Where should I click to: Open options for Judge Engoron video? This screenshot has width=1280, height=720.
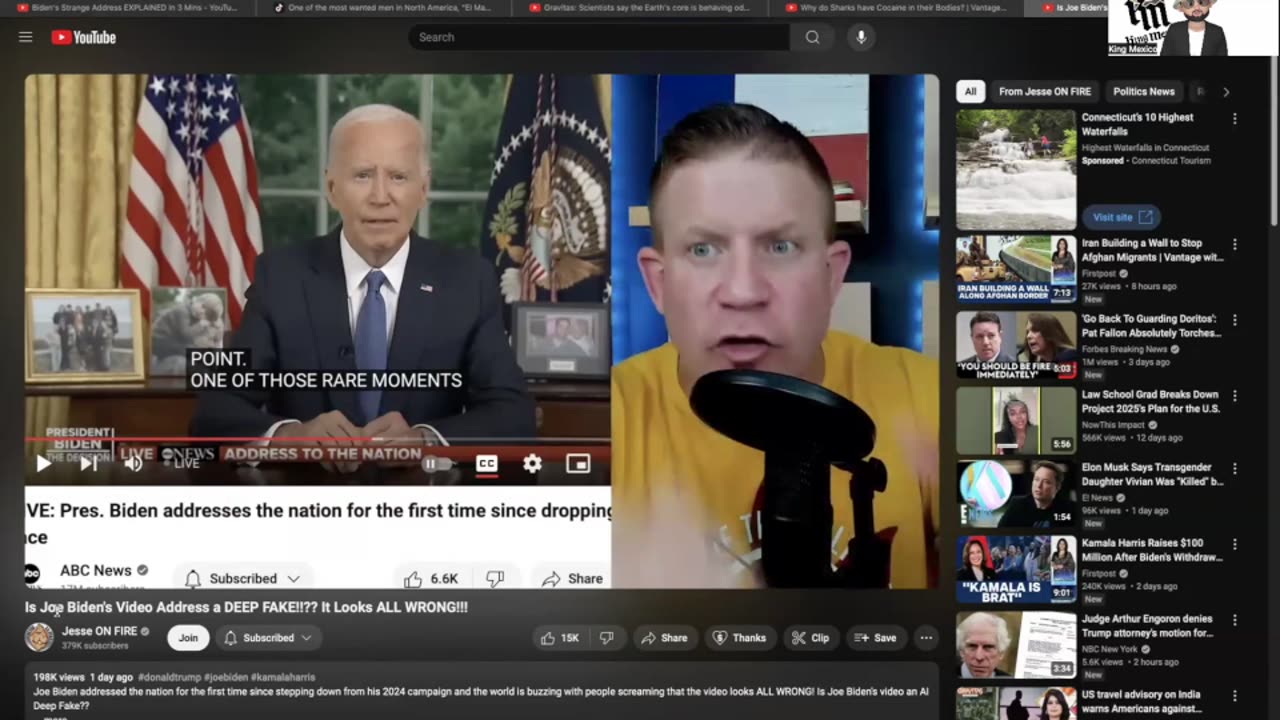coord(1234,620)
